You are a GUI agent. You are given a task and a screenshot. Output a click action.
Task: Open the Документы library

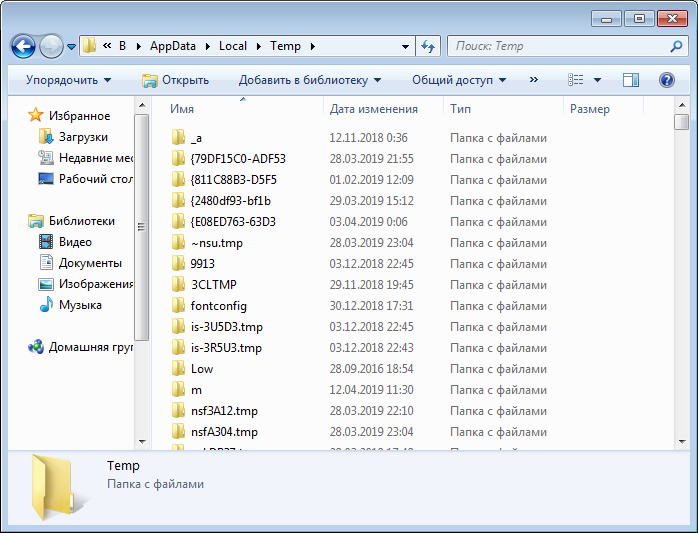point(90,263)
